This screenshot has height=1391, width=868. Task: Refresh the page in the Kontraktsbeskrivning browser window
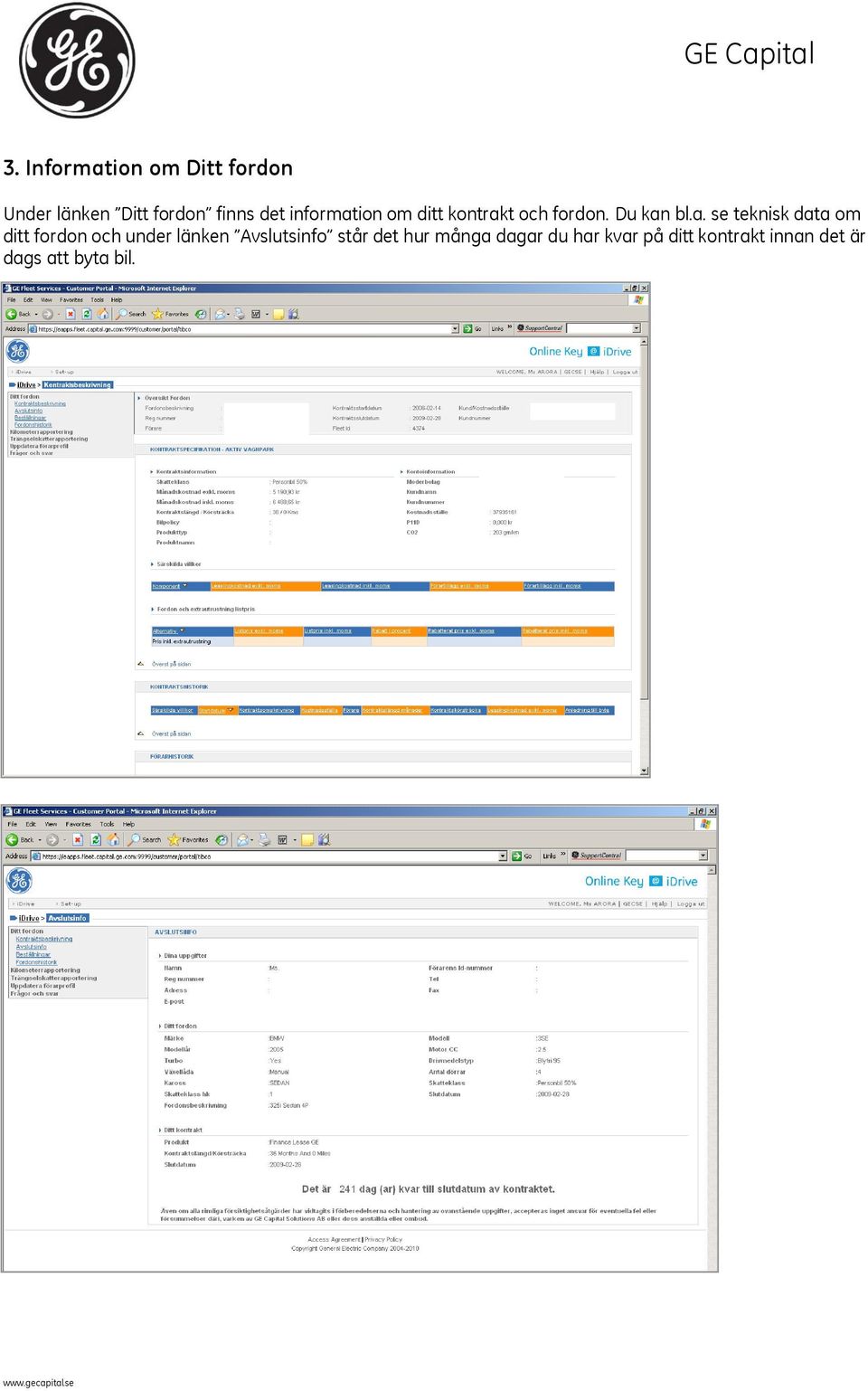pyautogui.click(x=87, y=314)
